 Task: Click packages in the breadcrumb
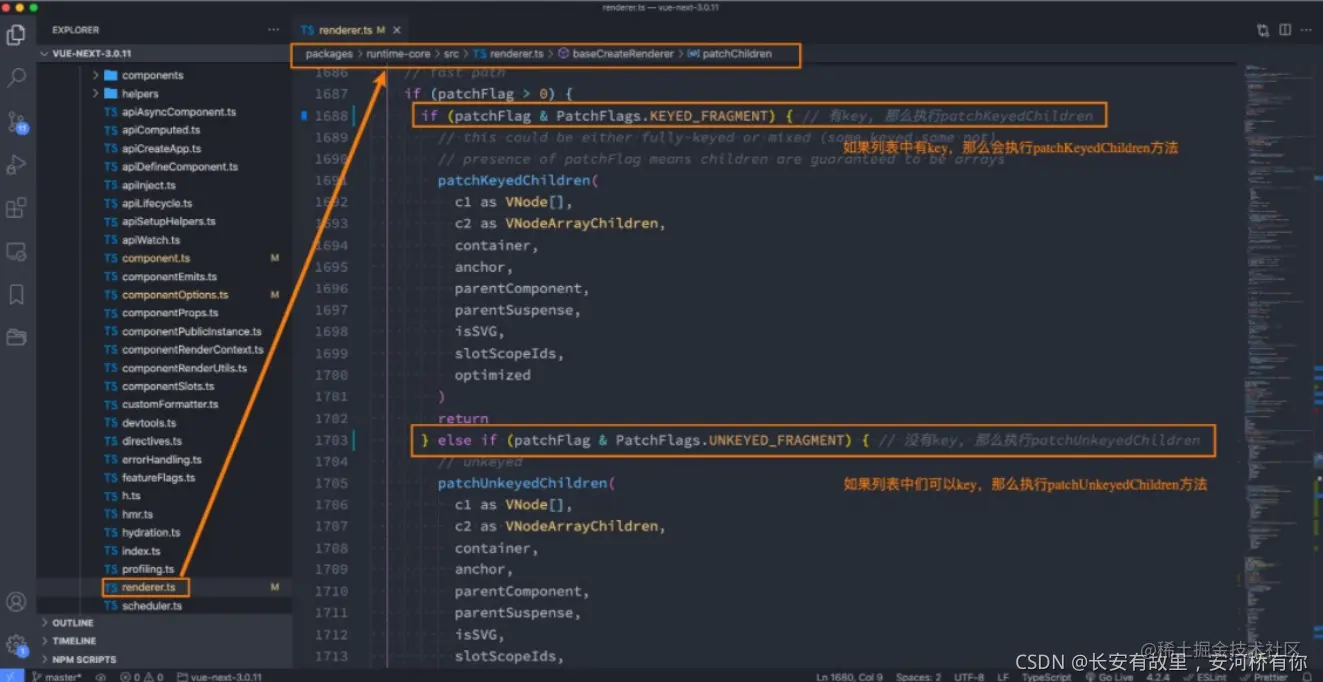click(329, 54)
